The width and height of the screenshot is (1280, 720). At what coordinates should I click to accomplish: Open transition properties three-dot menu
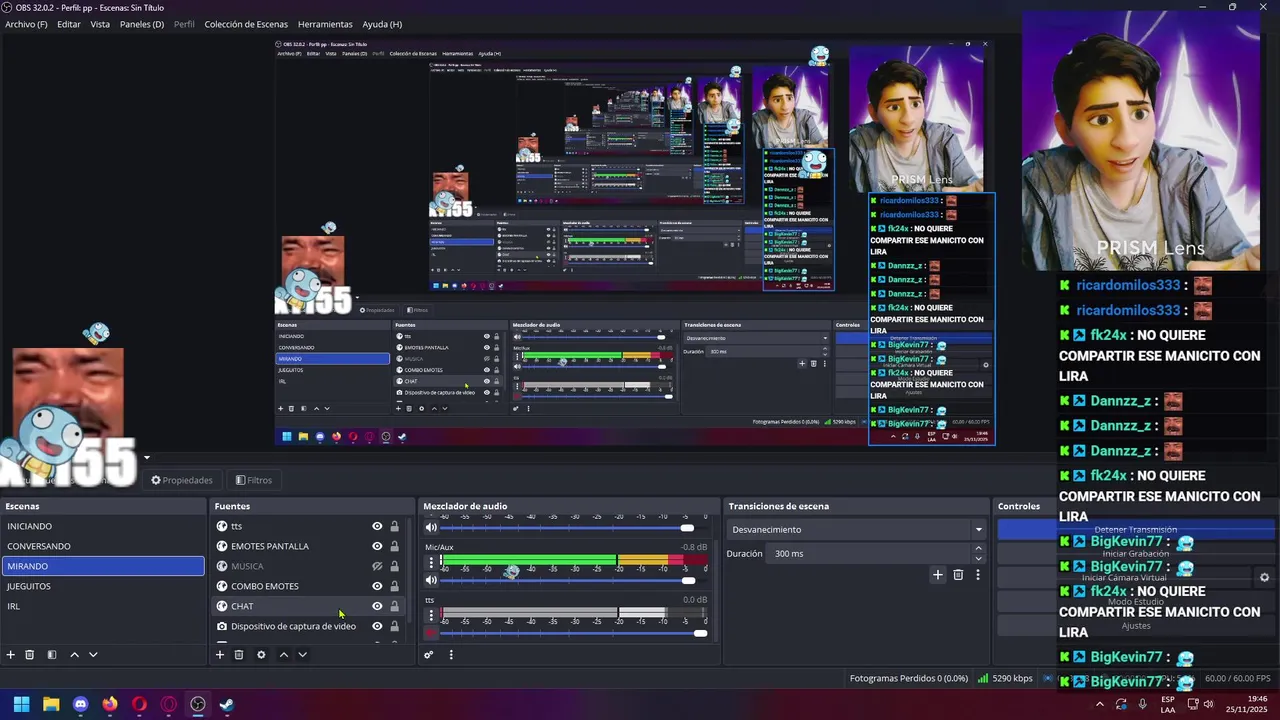click(977, 575)
